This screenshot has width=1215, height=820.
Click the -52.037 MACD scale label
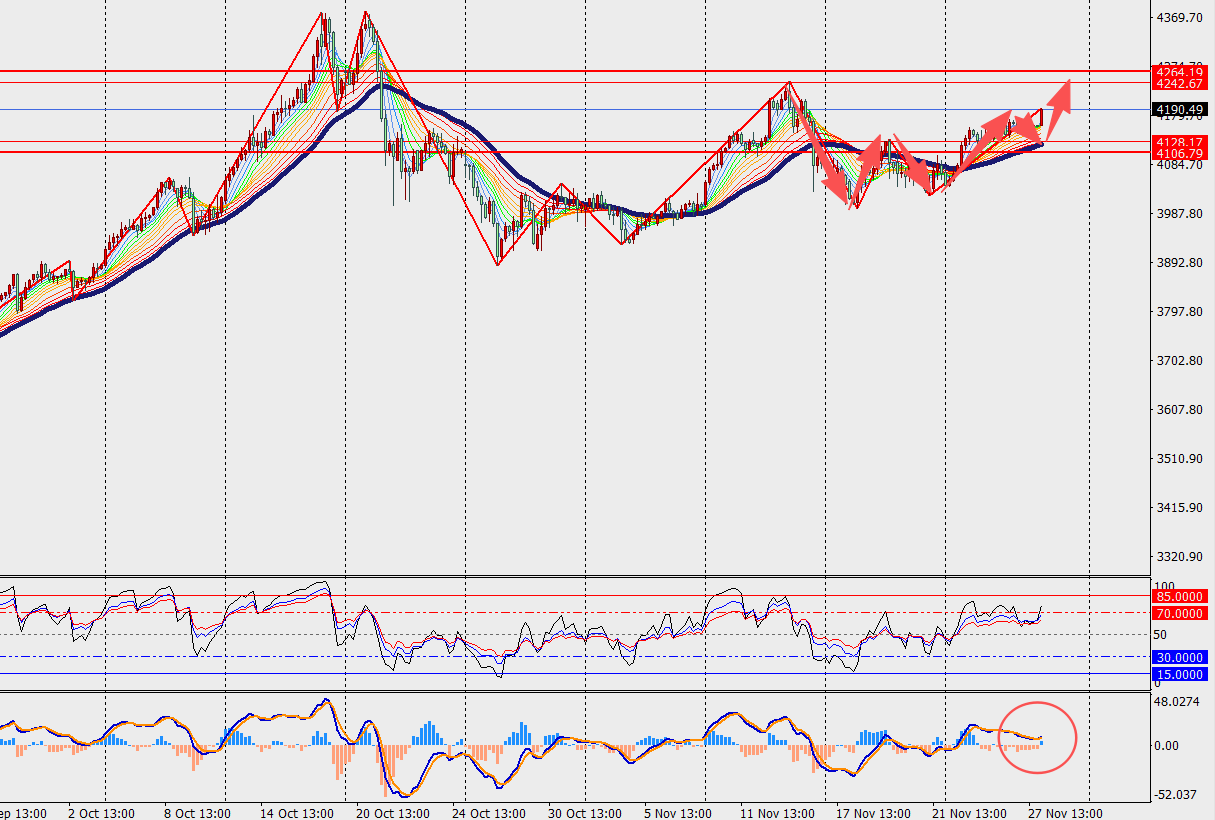[1176, 795]
